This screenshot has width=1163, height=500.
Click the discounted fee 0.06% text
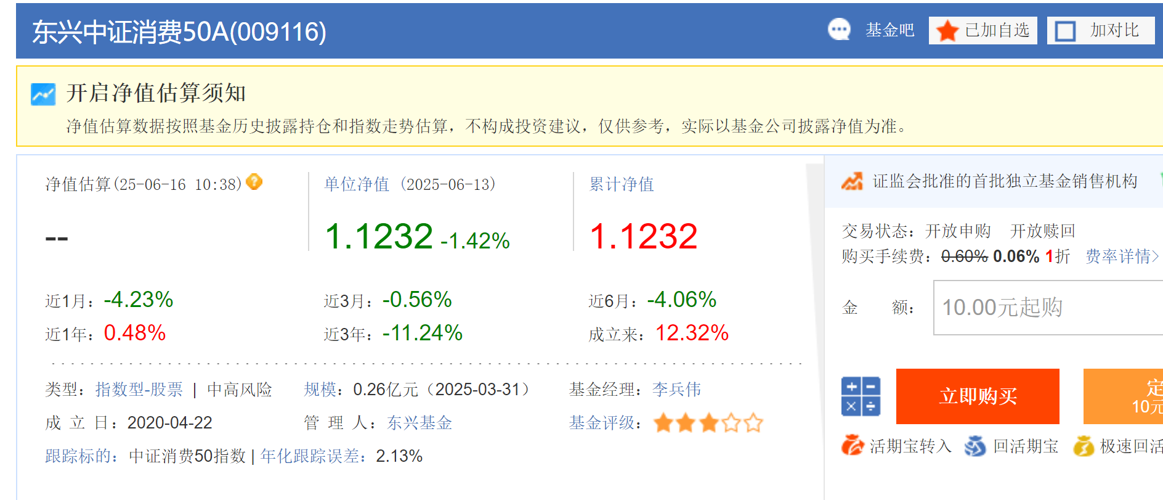coord(1016,257)
